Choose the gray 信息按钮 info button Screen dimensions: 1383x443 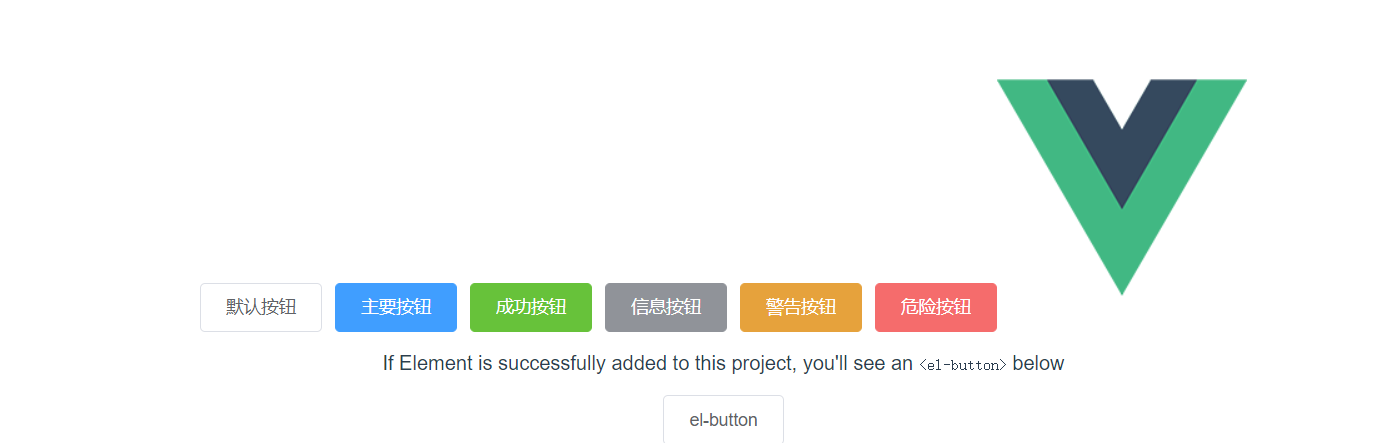(x=666, y=307)
